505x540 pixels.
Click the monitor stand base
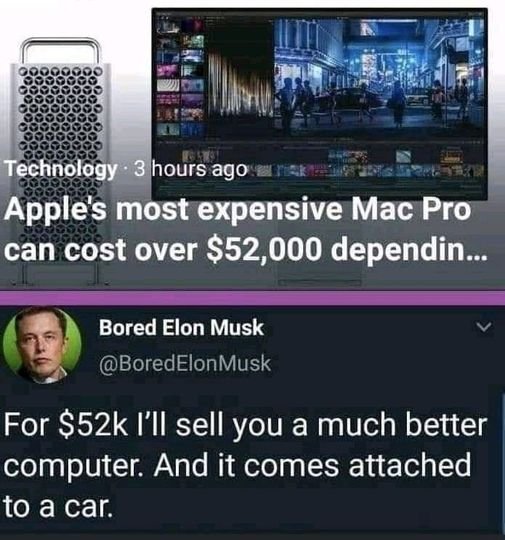[x=320, y=279]
